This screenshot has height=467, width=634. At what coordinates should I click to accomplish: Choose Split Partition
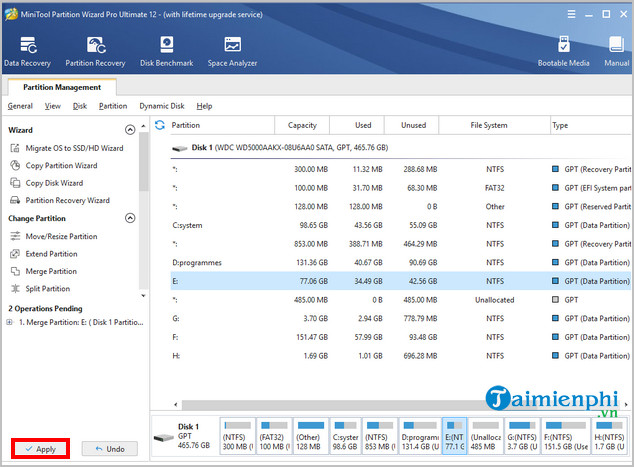point(40,289)
